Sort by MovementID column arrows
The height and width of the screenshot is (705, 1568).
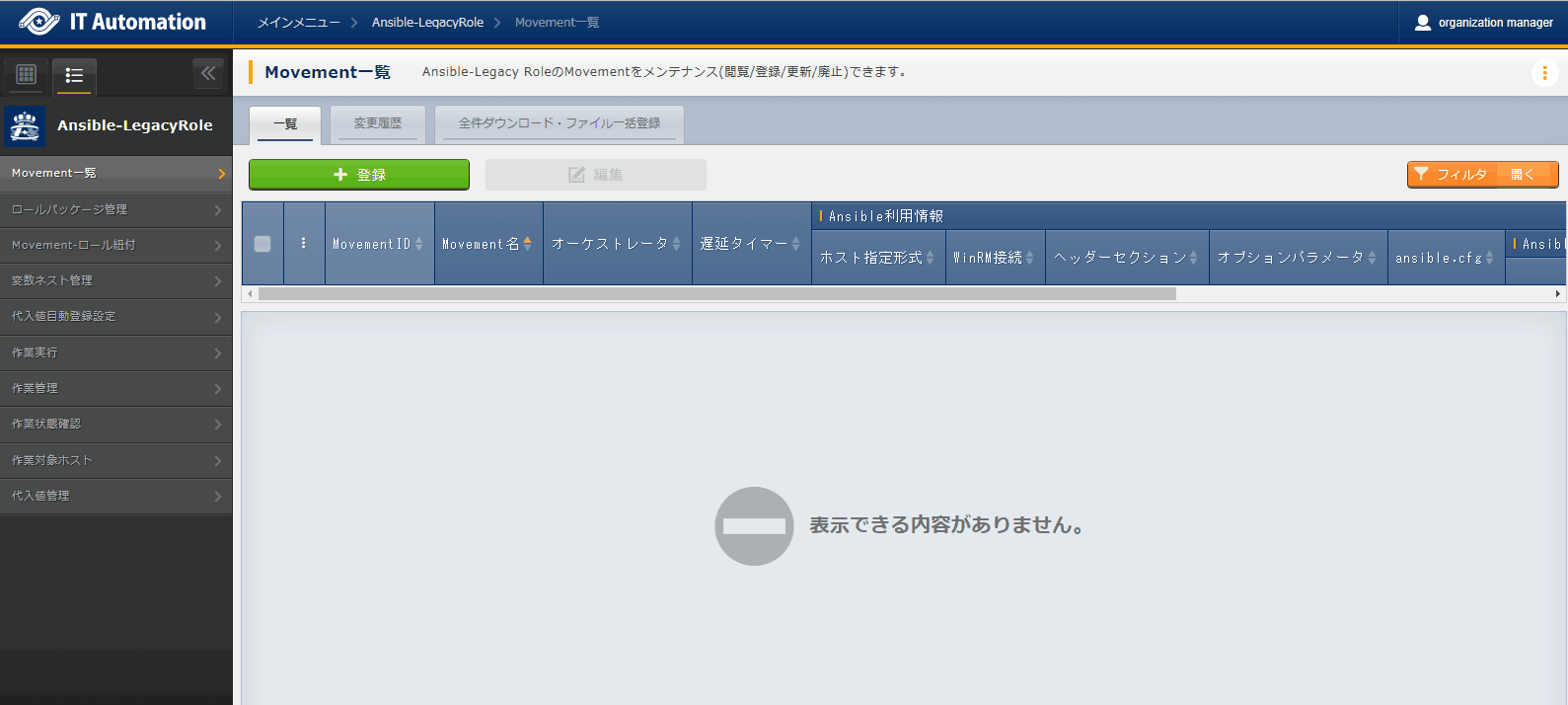tap(418, 244)
